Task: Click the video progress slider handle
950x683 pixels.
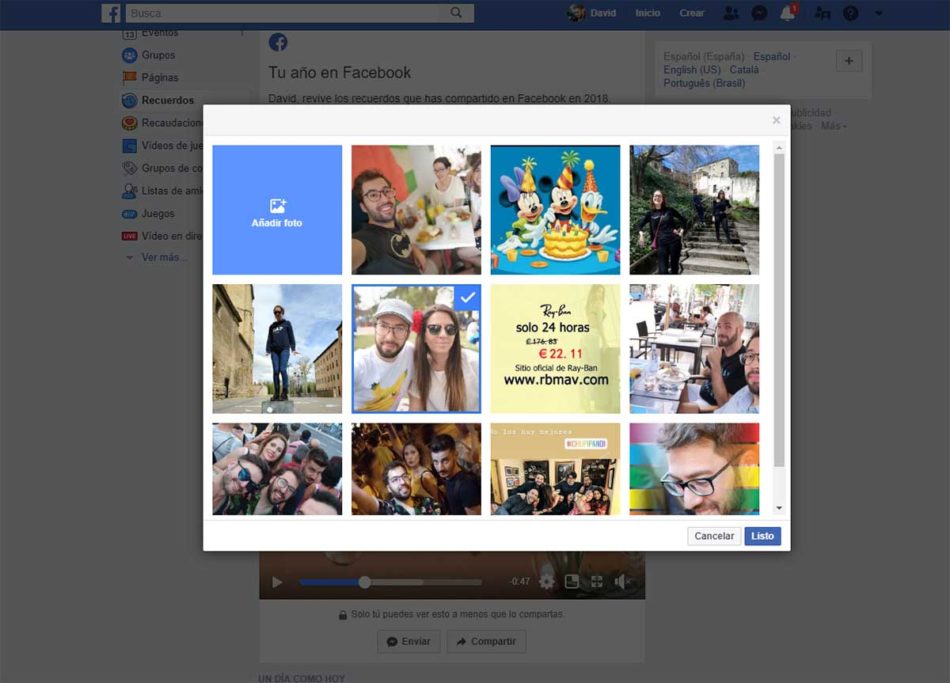Action: coord(365,582)
